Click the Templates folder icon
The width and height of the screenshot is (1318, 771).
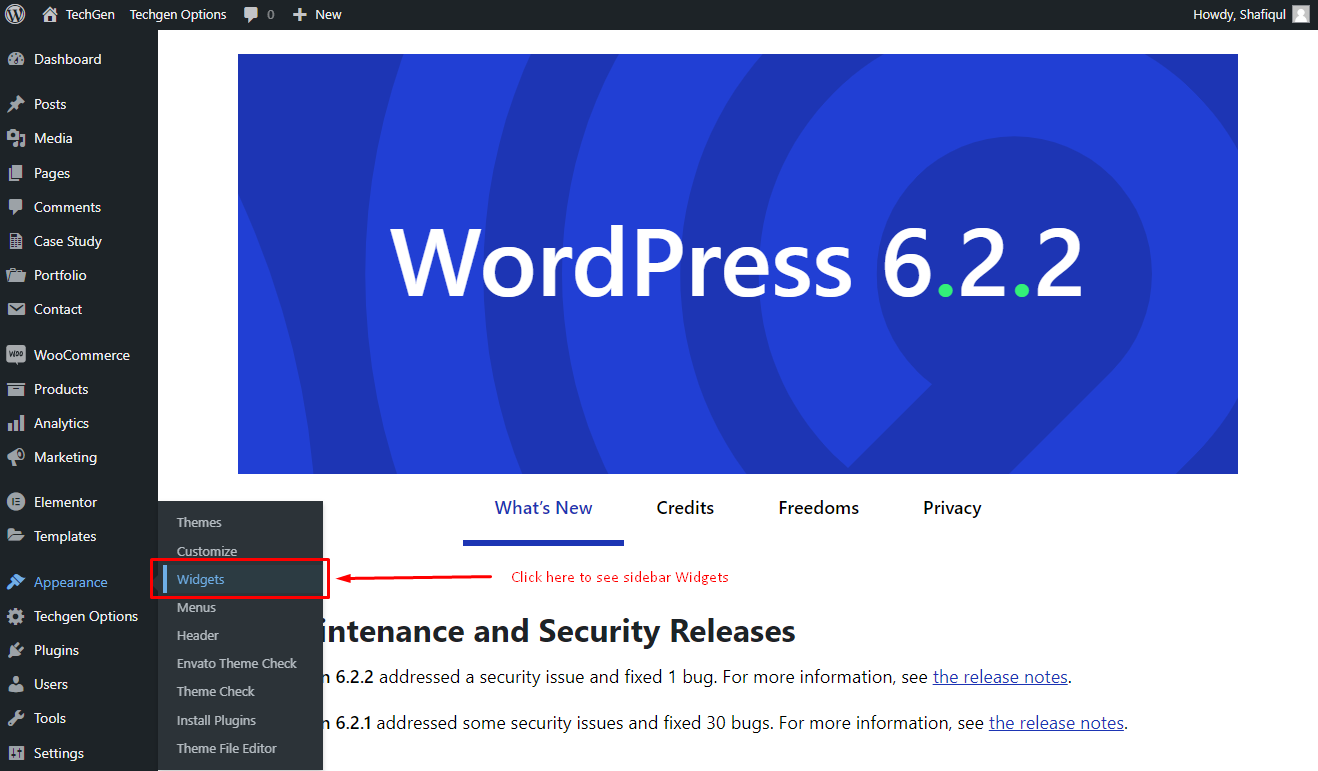click(15, 536)
